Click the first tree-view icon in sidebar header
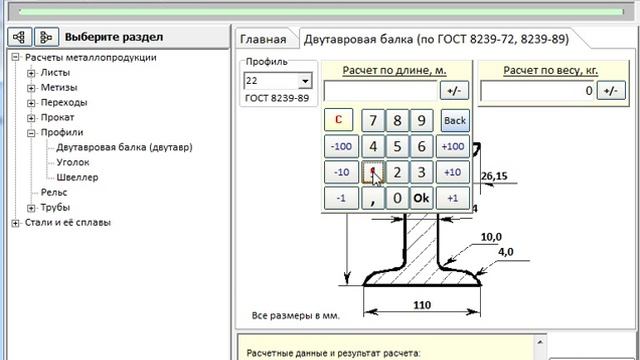The image size is (640, 360). click(19, 37)
